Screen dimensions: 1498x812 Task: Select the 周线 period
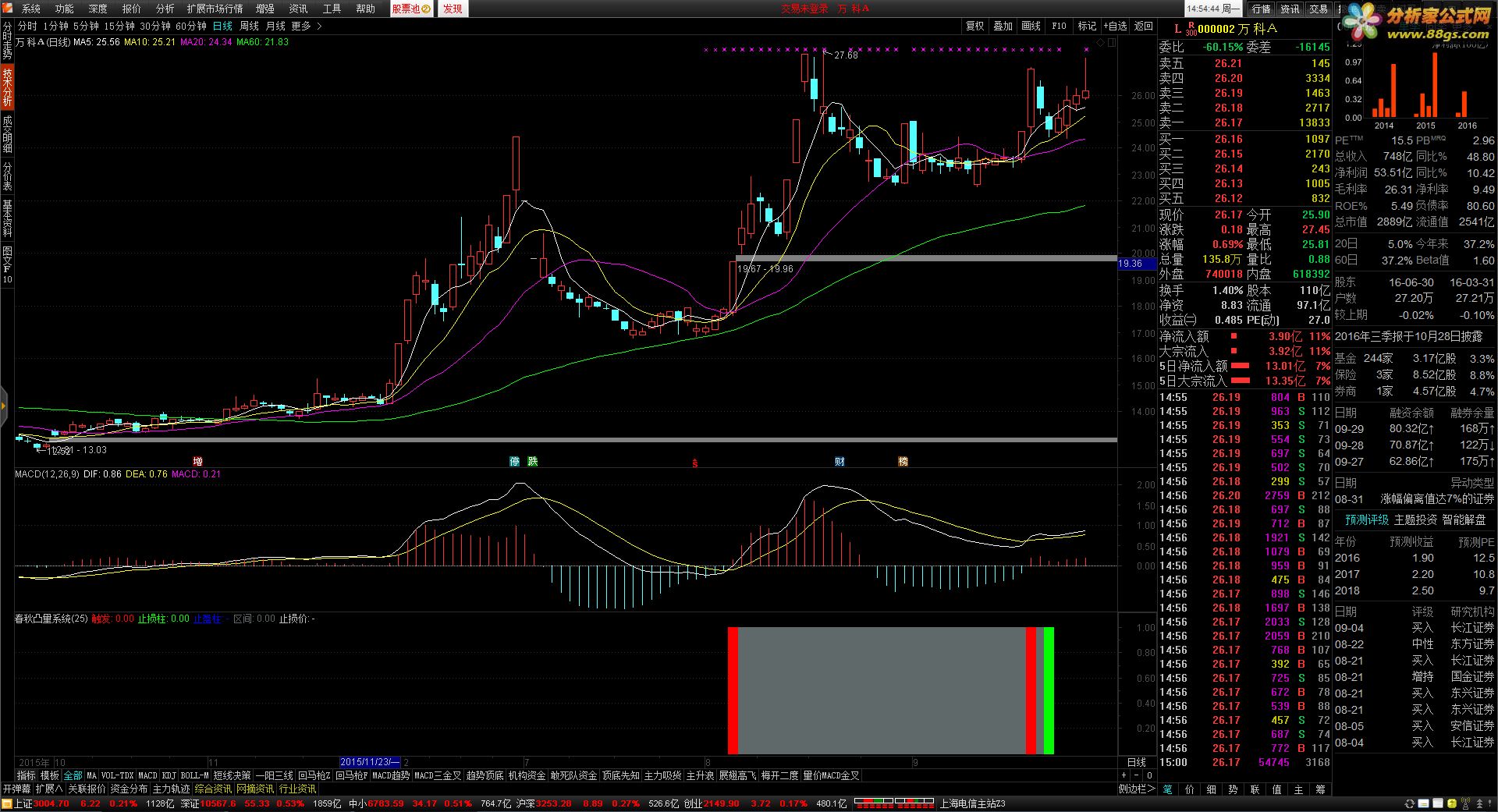249,26
